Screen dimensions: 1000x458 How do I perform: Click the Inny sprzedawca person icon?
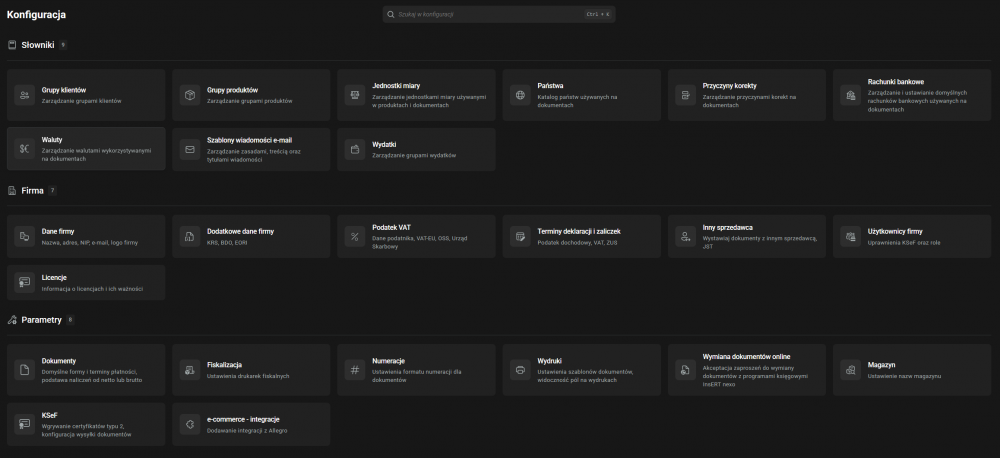pyautogui.click(x=685, y=237)
